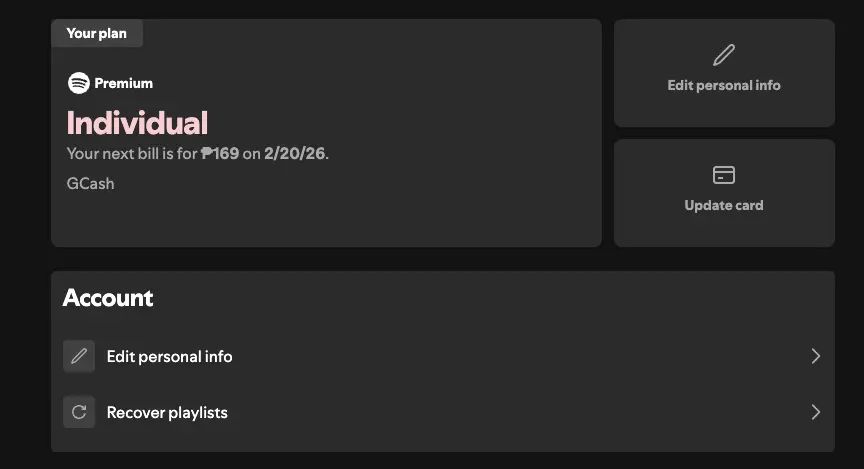This screenshot has height=469, width=864.
Task: Click the Premium label text
Action: click(x=123, y=83)
